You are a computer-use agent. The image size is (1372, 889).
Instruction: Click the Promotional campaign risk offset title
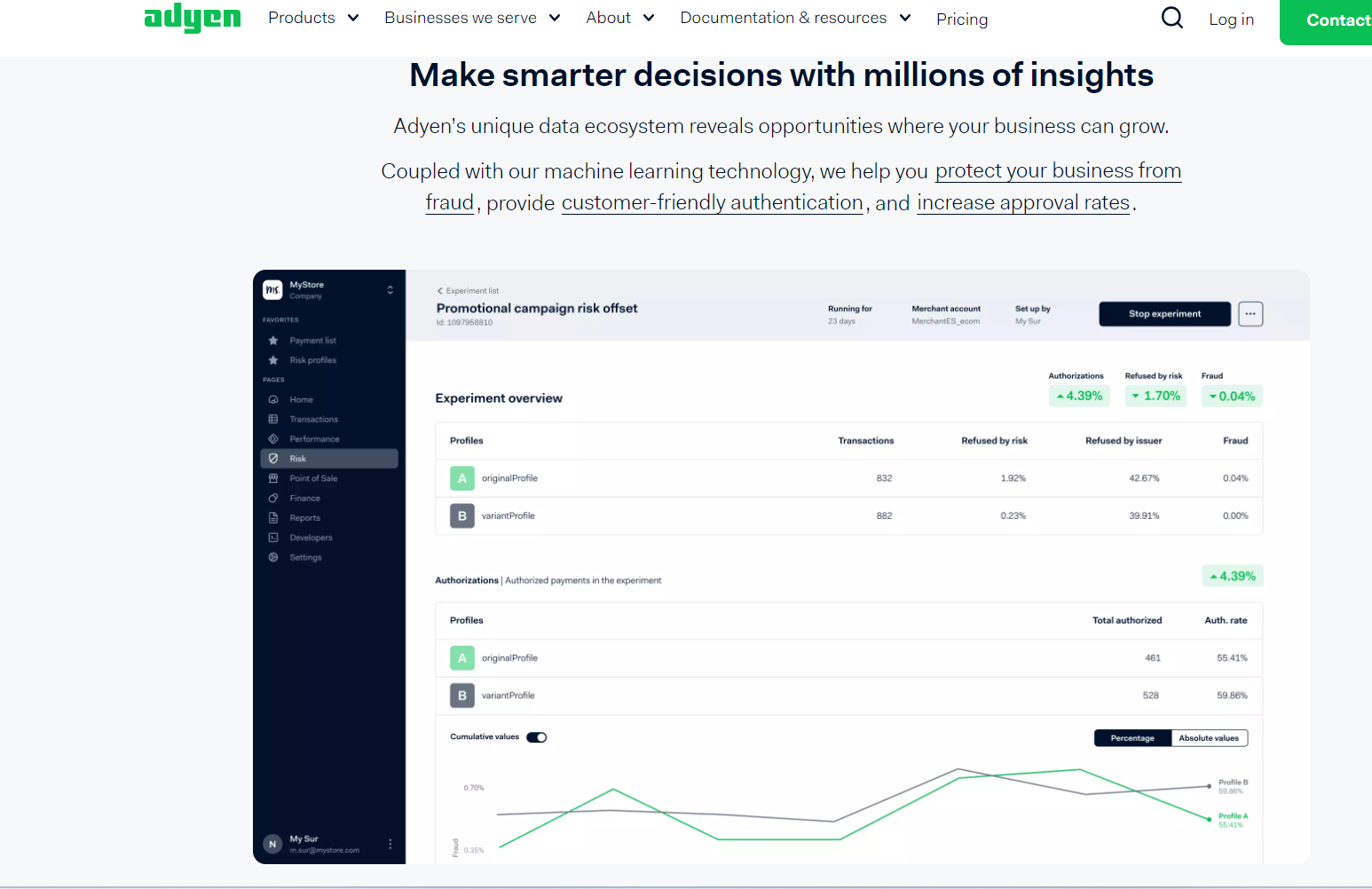537,309
